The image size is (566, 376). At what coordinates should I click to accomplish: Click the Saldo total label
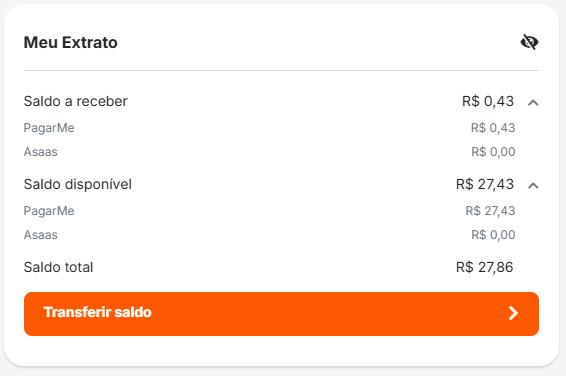point(58,267)
